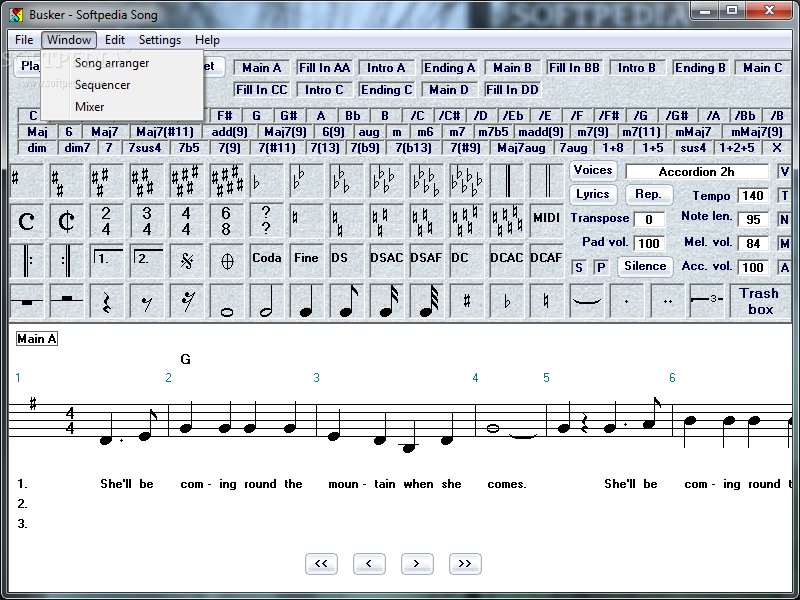Select the natural accidental
The width and height of the screenshot is (800, 600).
(x=546, y=301)
